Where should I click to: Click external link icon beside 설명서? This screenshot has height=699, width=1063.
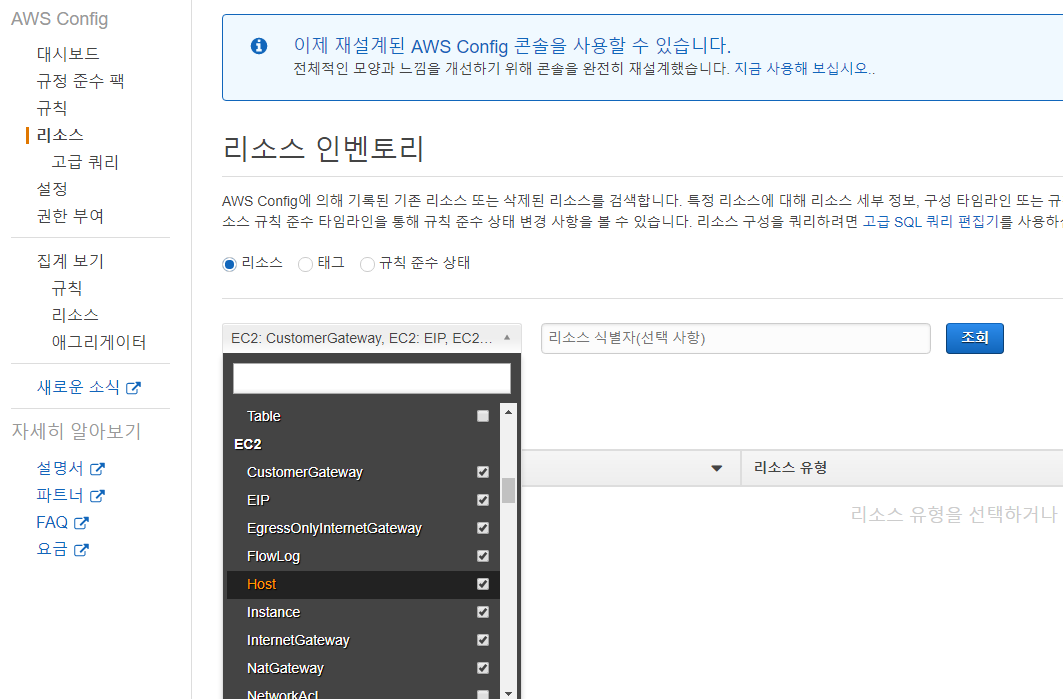[98, 468]
